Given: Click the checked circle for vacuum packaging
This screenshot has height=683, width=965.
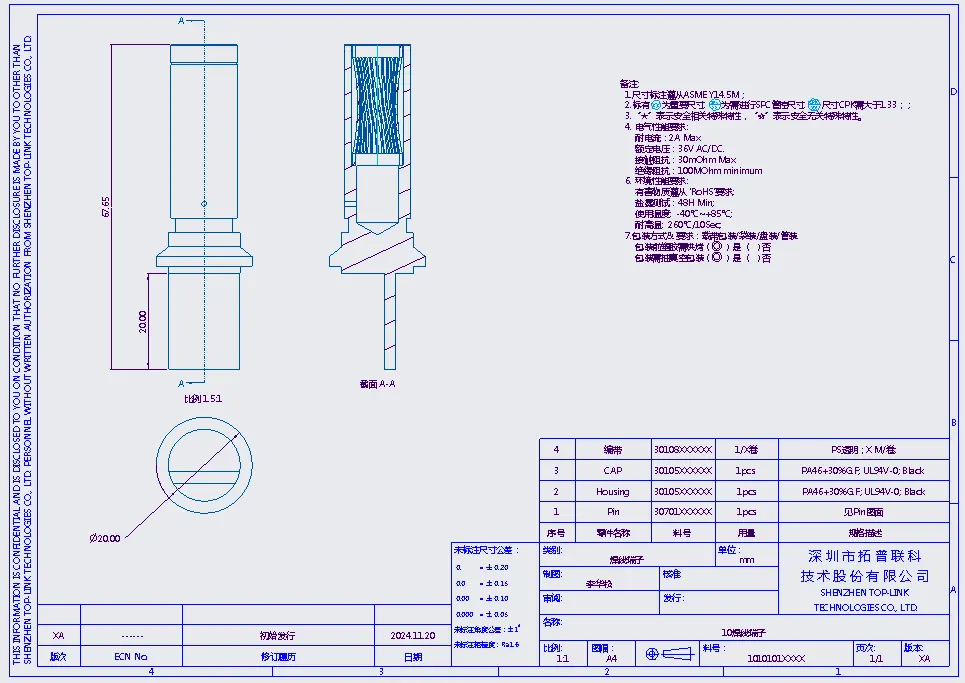Looking at the screenshot, I should point(717,258).
